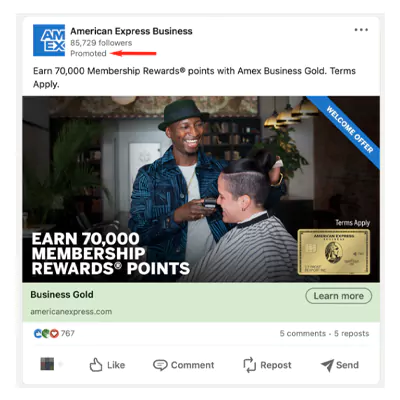The height and width of the screenshot is (400, 400).
Task: Click the Send paper plane icon
Action: [x=327, y=365]
